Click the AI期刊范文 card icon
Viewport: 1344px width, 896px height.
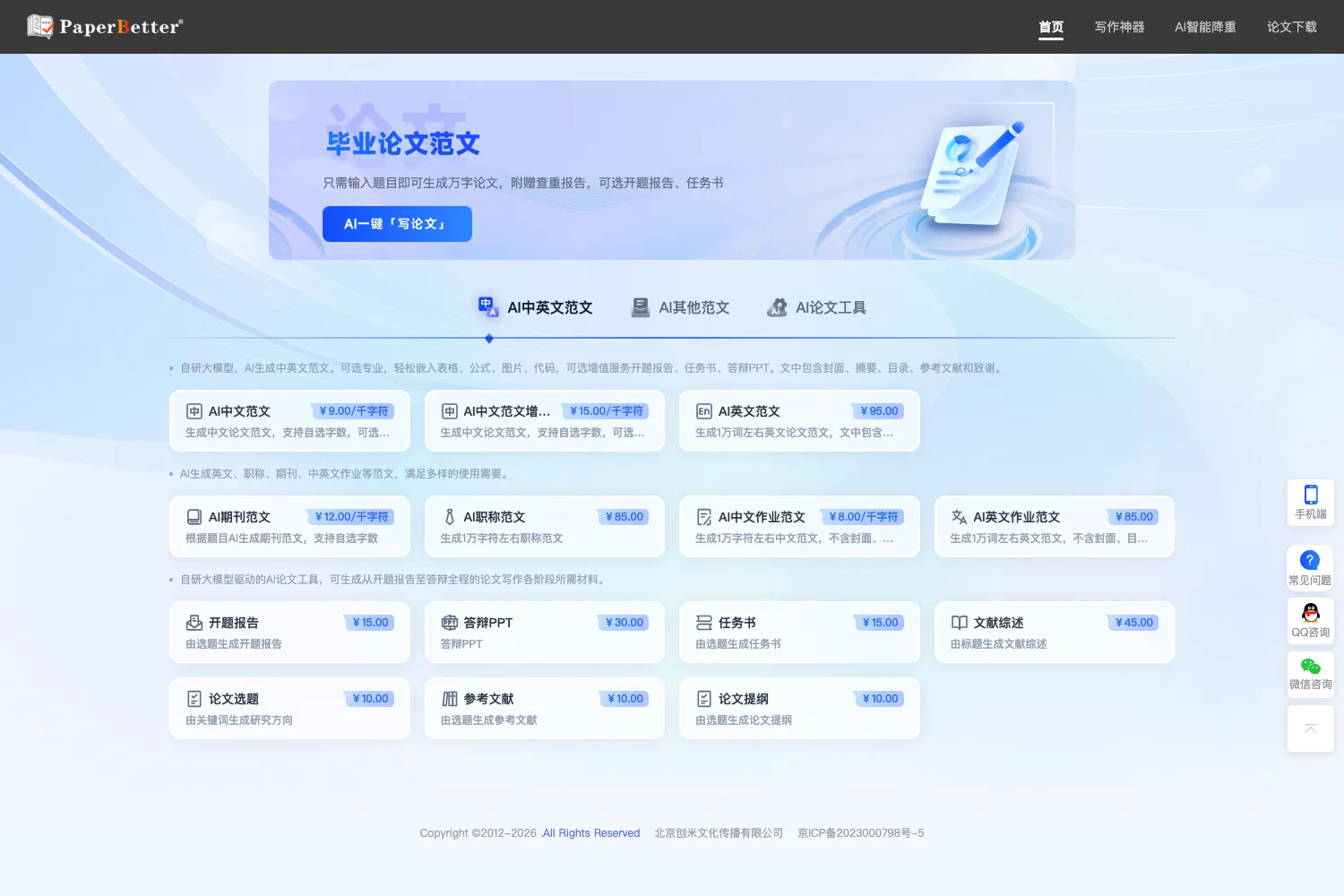[194, 517]
